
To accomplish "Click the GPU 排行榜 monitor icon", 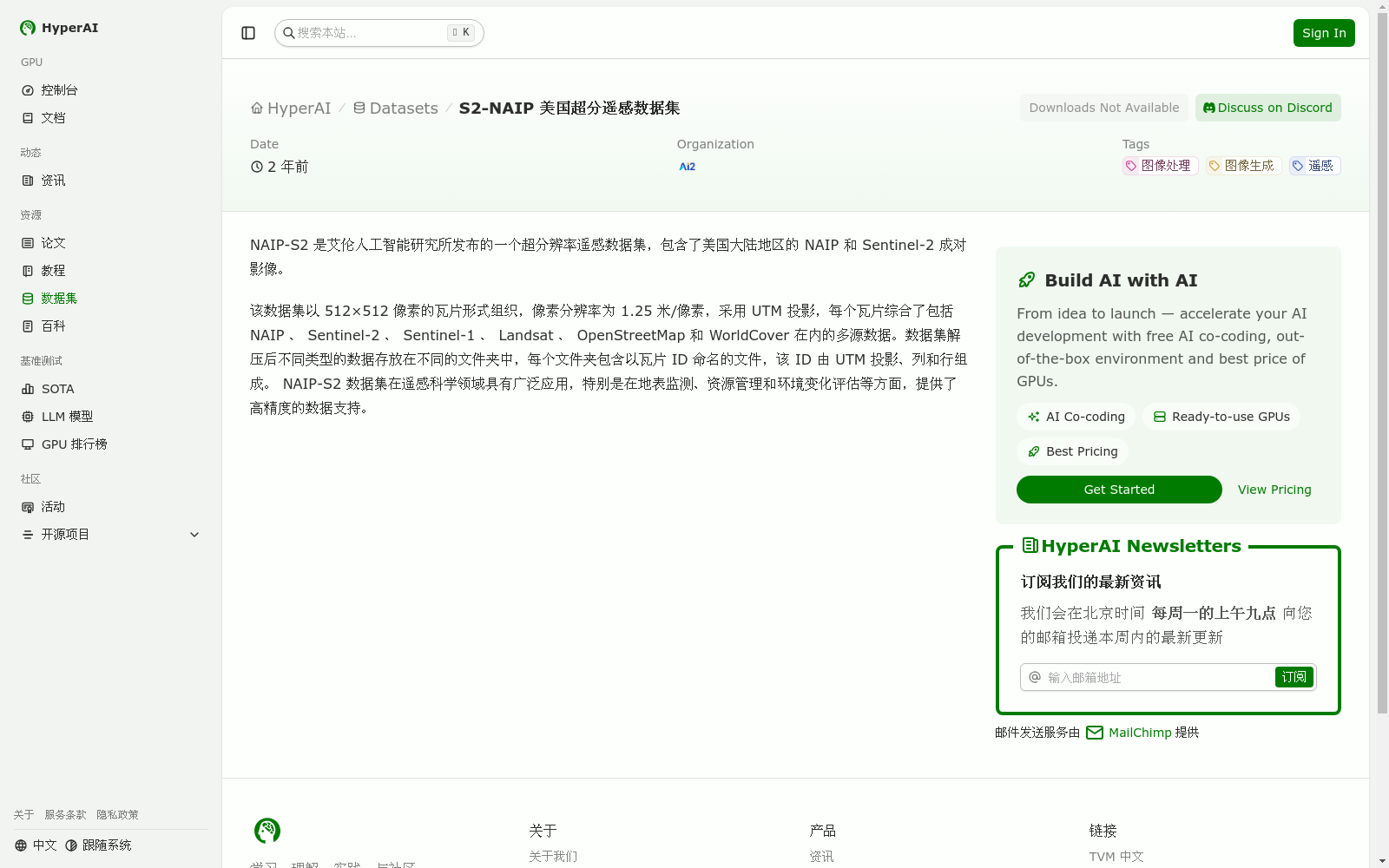I will point(28,444).
